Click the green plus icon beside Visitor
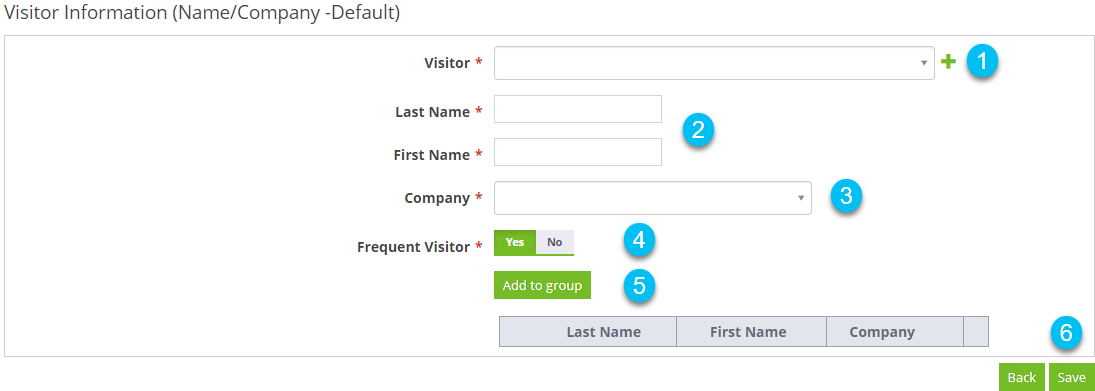Image resolution: width=1095 pixels, height=391 pixels. [948, 62]
